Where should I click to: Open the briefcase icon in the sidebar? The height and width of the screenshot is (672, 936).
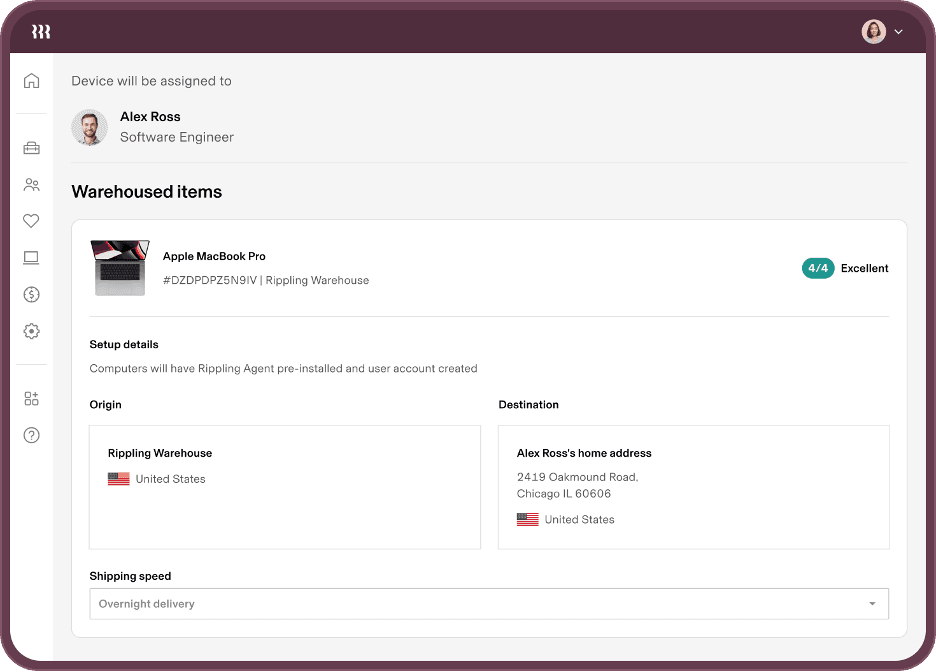tap(32, 148)
